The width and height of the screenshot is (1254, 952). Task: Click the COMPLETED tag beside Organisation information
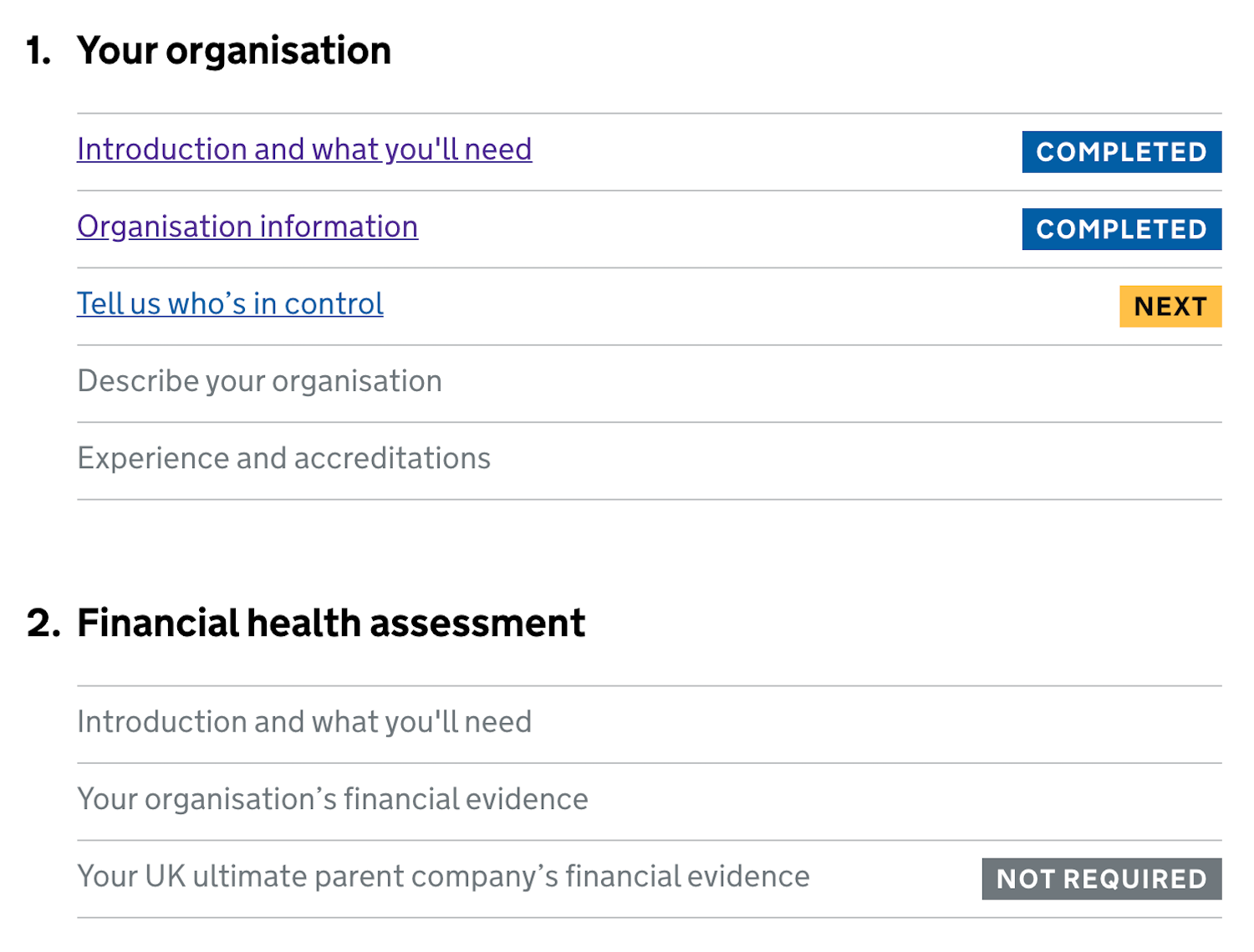pos(1121,229)
